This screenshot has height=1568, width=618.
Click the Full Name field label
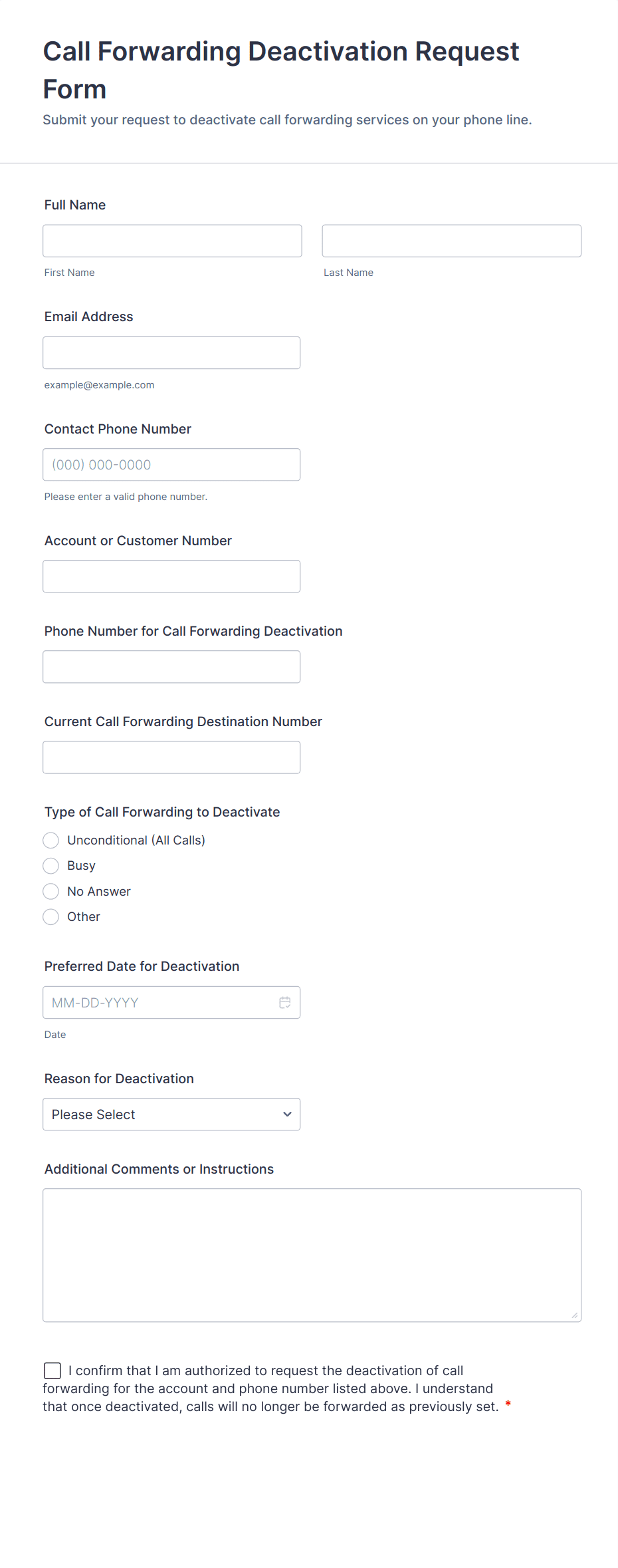(75, 205)
